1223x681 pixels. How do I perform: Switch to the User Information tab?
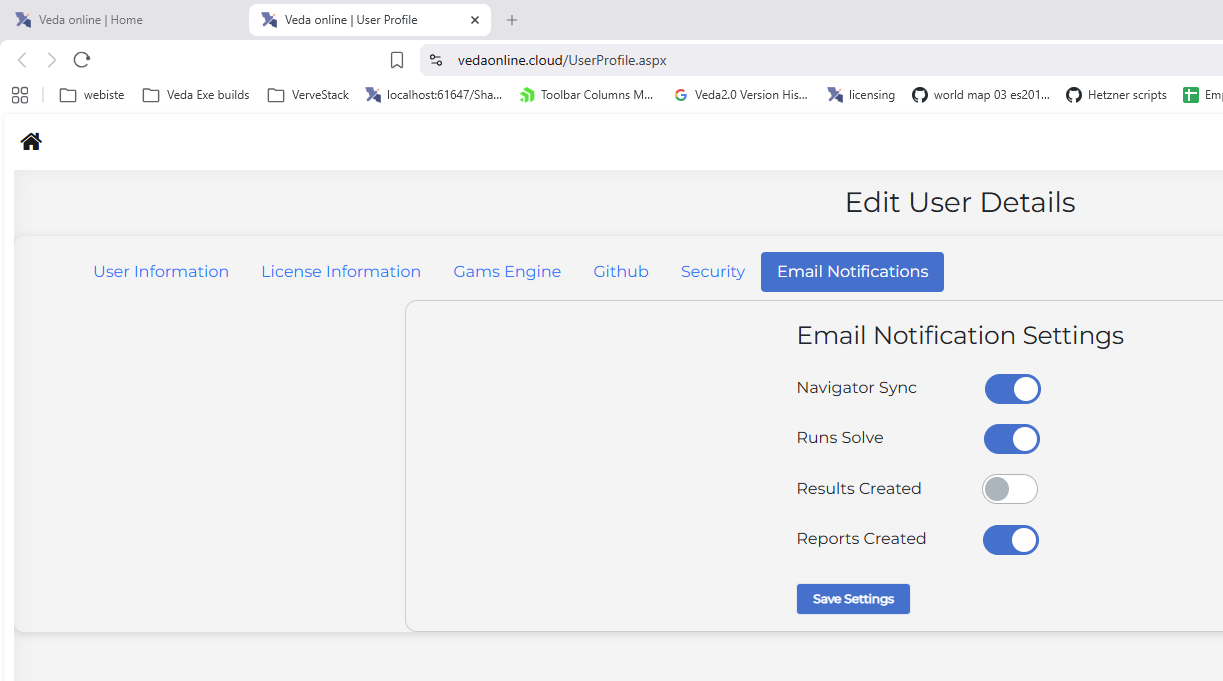tap(161, 272)
